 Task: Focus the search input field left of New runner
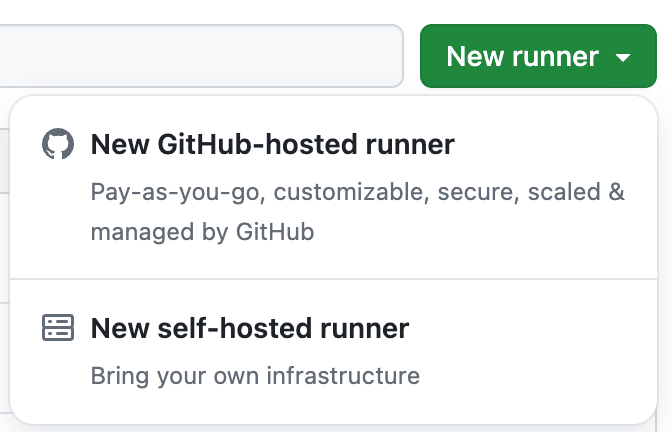coord(201,56)
